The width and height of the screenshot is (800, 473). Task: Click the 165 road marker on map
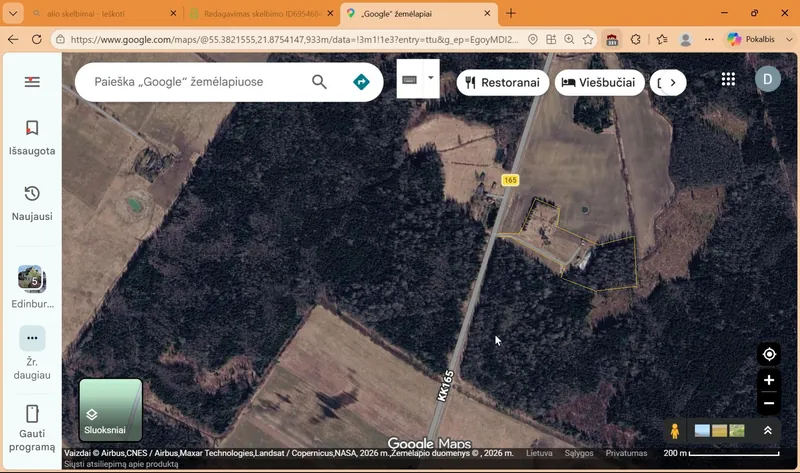pyautogui.click(x=510, y=180)
